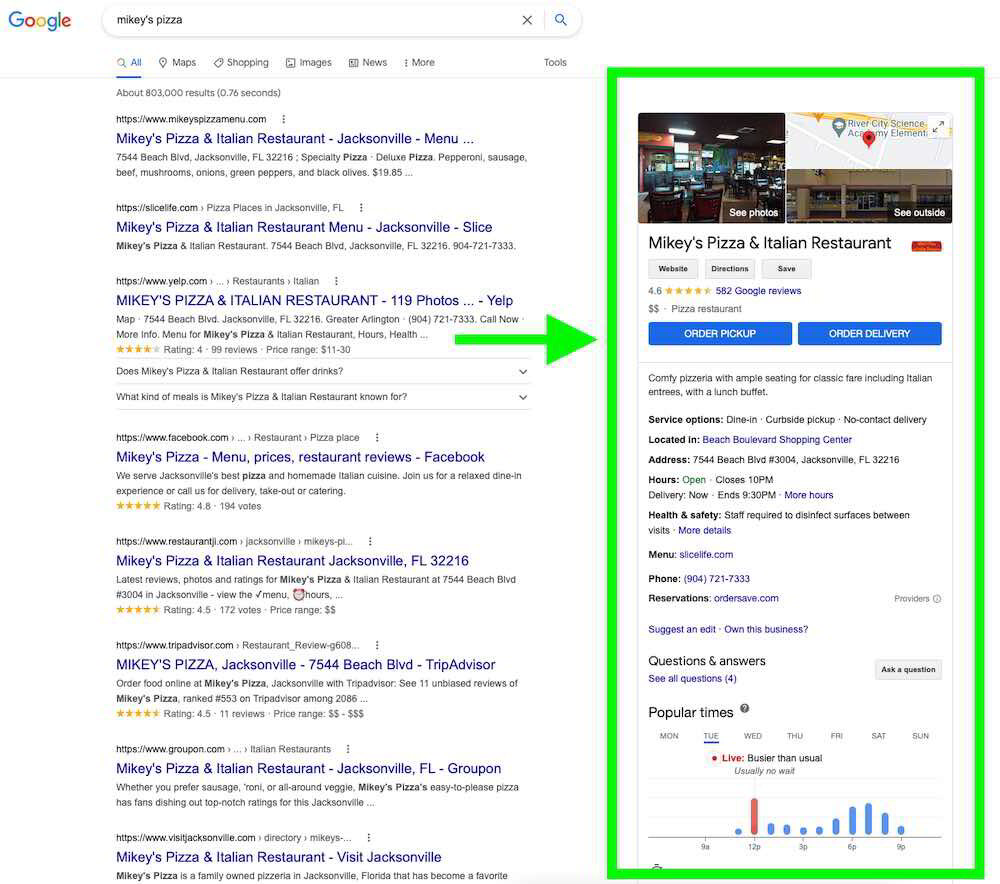Switch to the News tab
Image resolution: width=1000 pixels, height=884 pixels.
[x=368, y=62]
